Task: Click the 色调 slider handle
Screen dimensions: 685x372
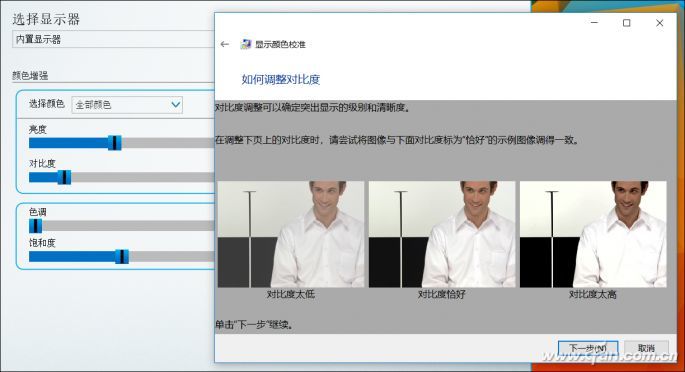Action: tap(35, 226)
